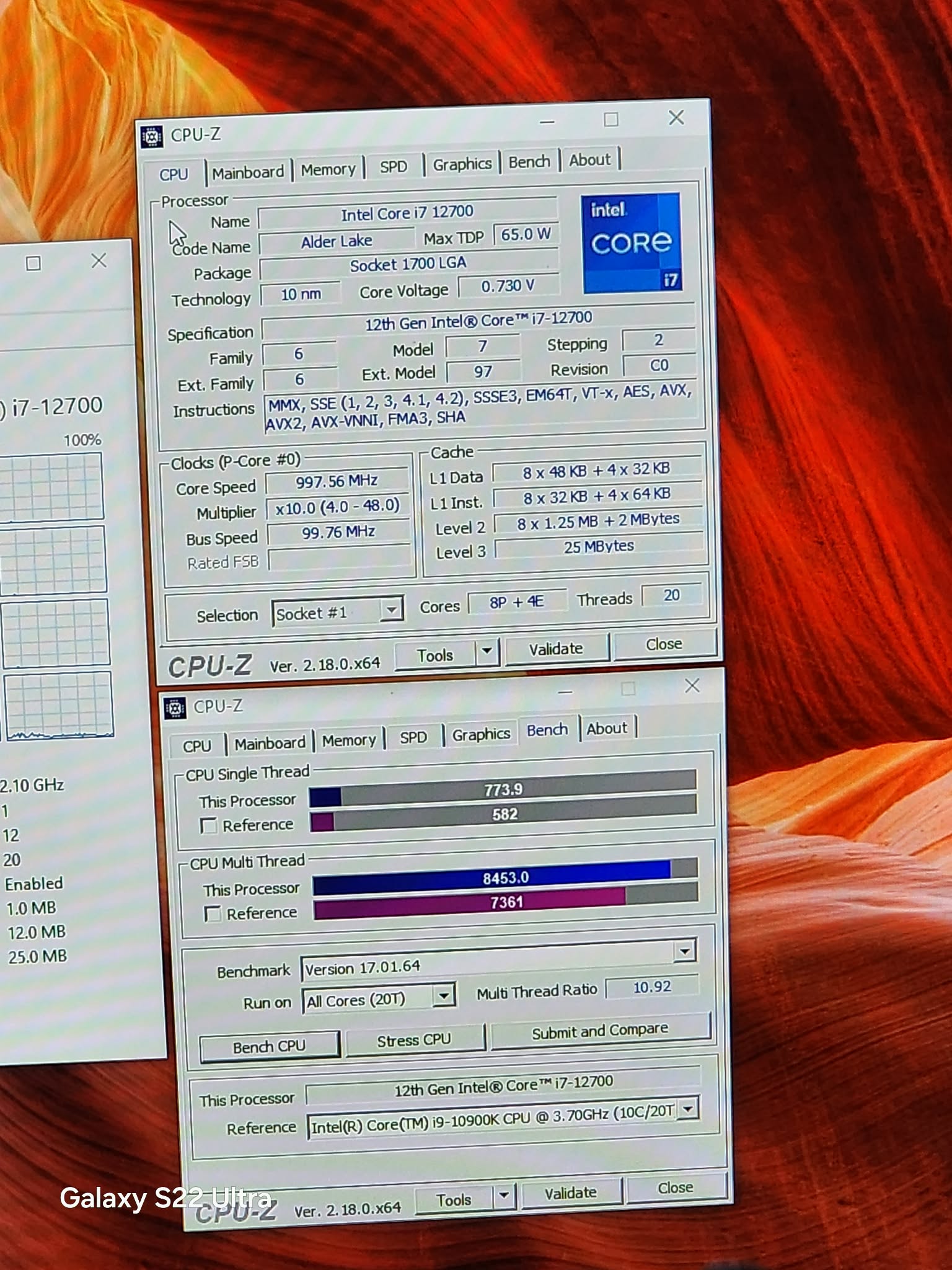Close the lower CPU-Z Bench window

[692, 686]
